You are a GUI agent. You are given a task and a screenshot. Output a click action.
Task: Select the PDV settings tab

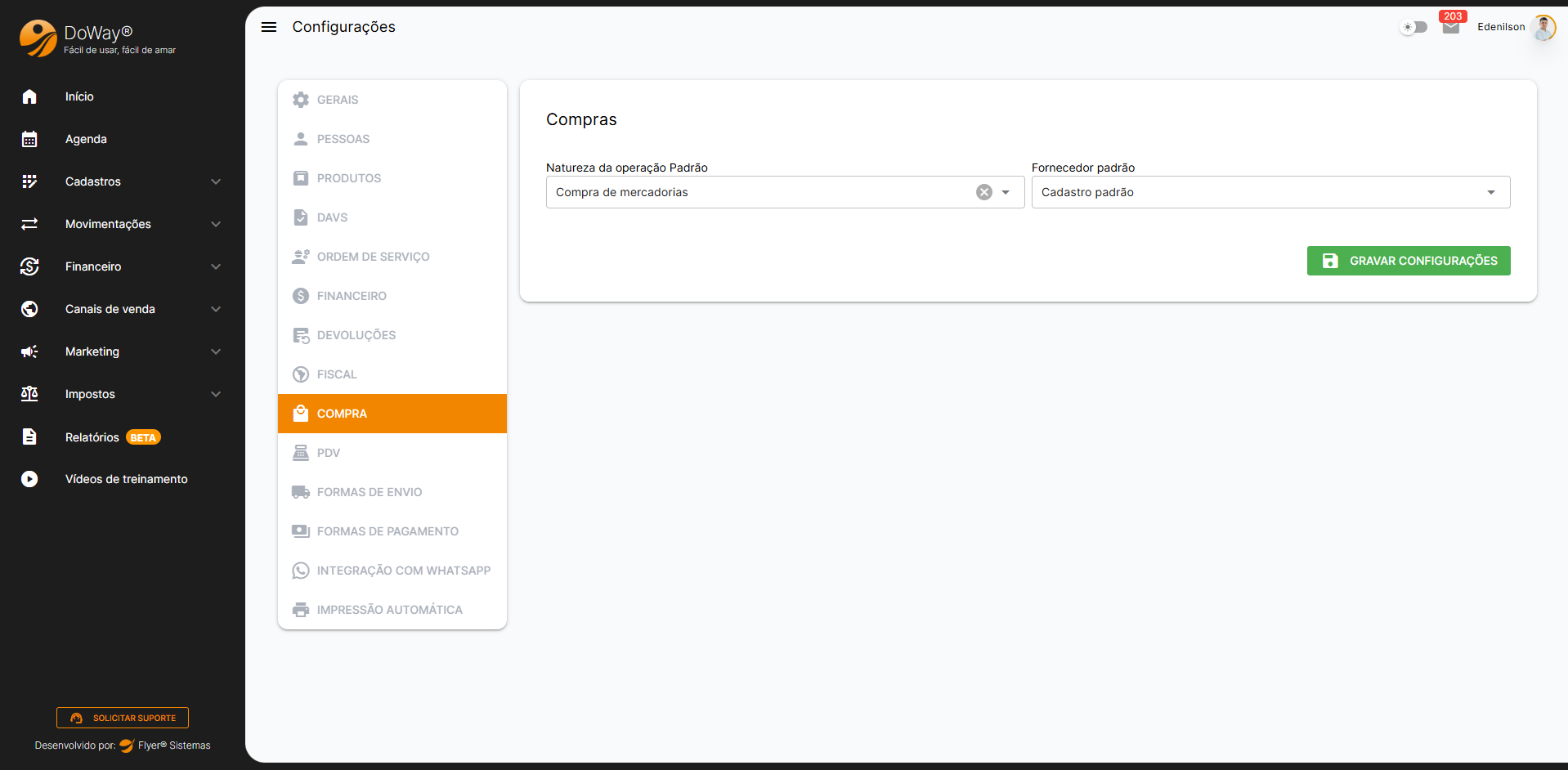(x=329, y=453)
